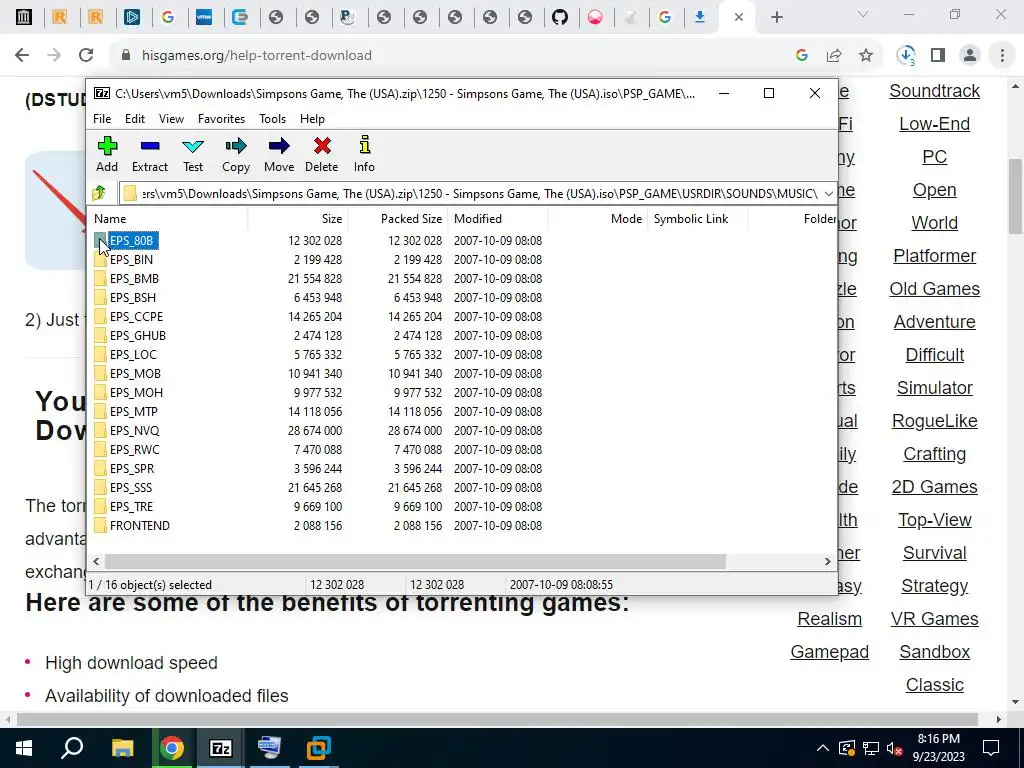Image resolution: width=1024 pixels, height=768 pixels.
Task: Click right arrow of 7-Zip horizontal scrollbar
Action: 827,562
